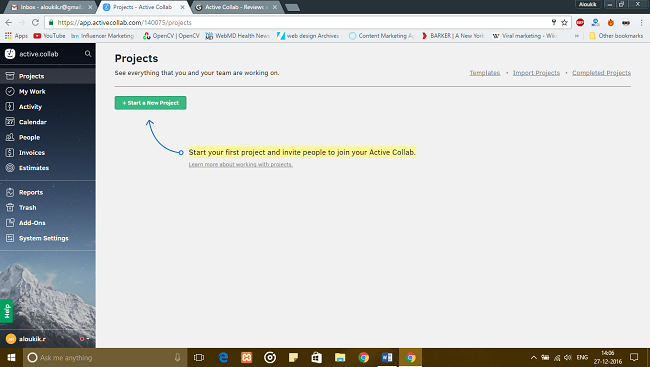650x367 pixels.
Task: Open the OpenCV bookmark
Action: 171,36
